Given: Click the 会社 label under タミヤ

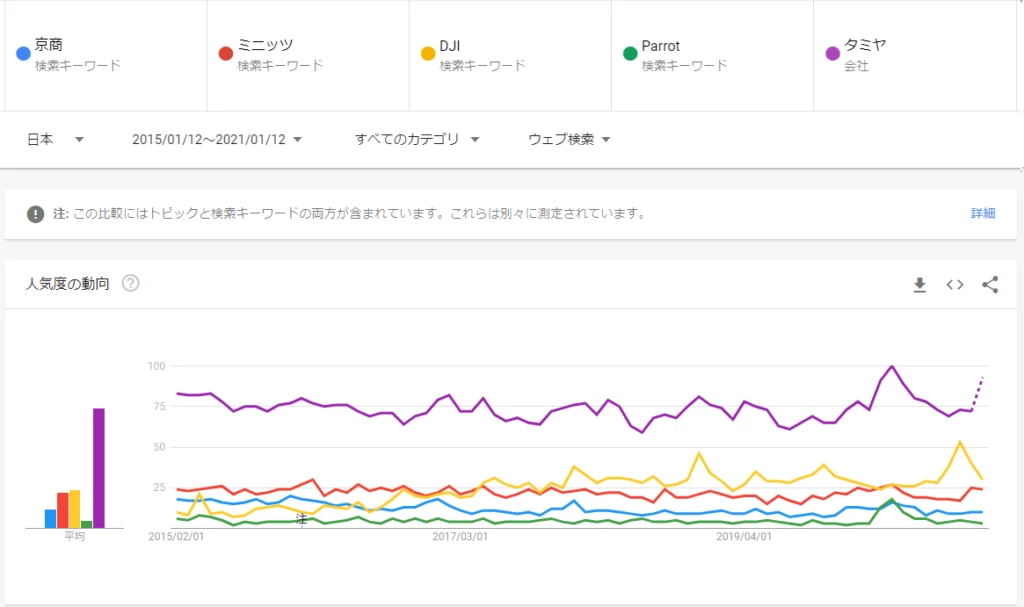Looking at the screenshot, I should click(856, 66).
